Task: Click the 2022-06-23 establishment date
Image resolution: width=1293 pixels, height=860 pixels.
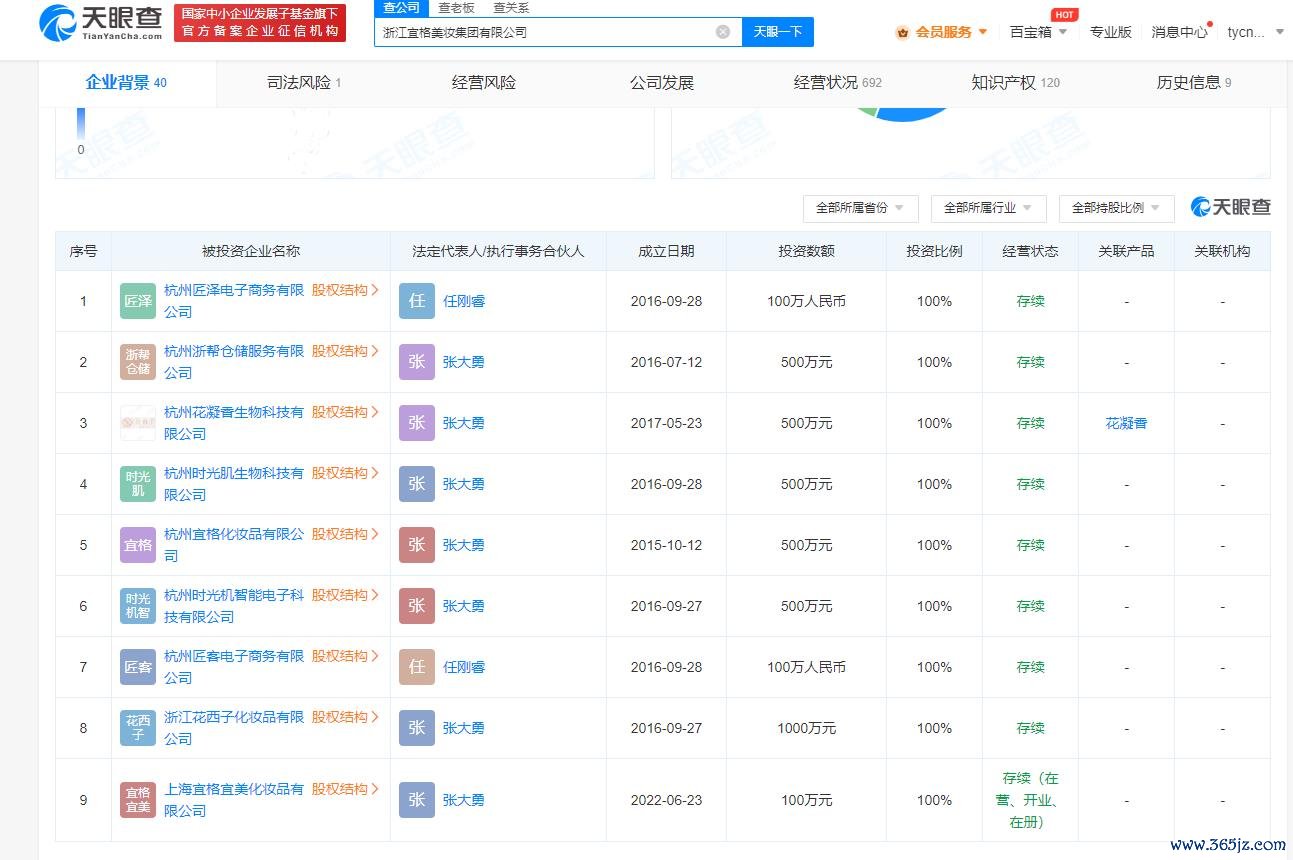Action: [x=666, y=800]
